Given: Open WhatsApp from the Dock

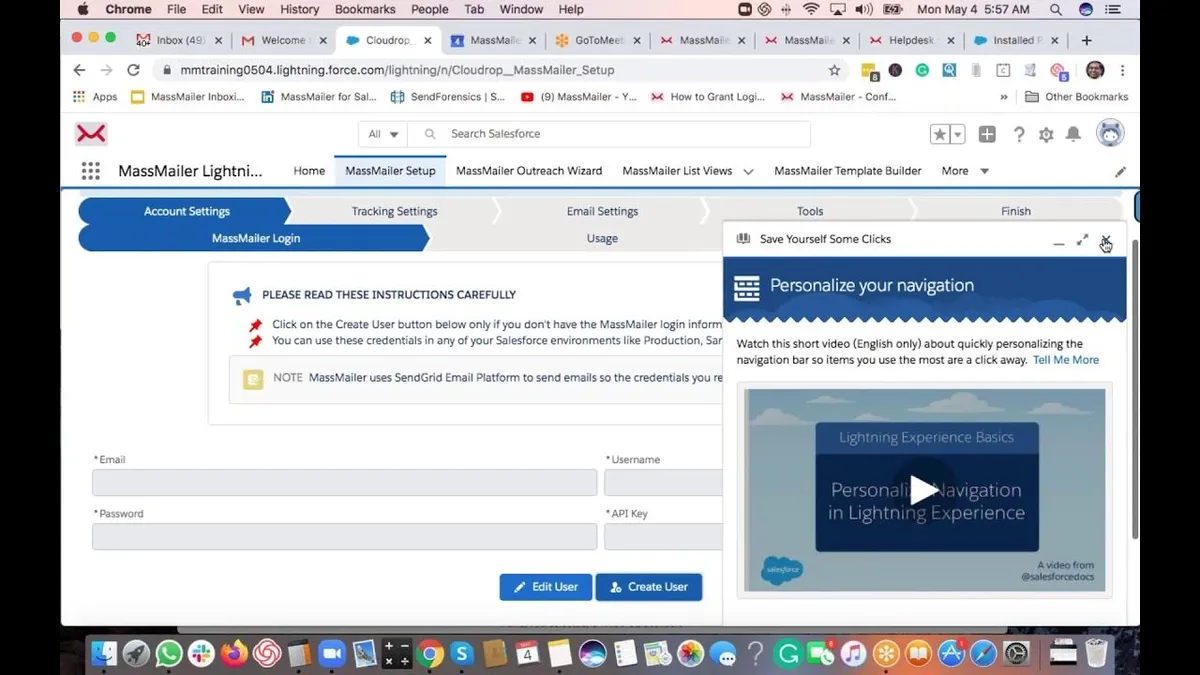Looking at the screenshot, I should pos(169,654).
